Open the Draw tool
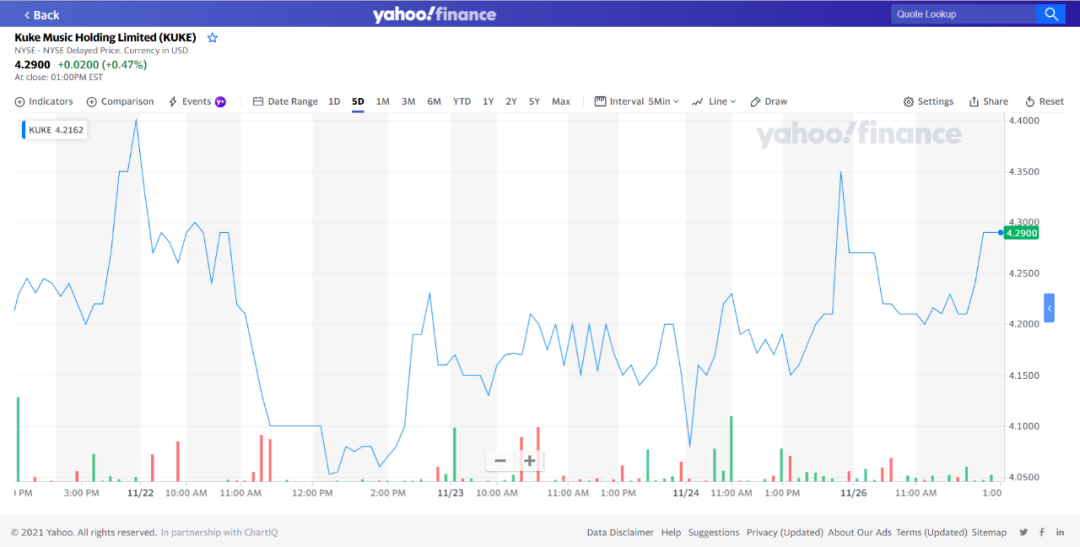Viewport: 1080px width, 547px height. (x=769, y=102)
